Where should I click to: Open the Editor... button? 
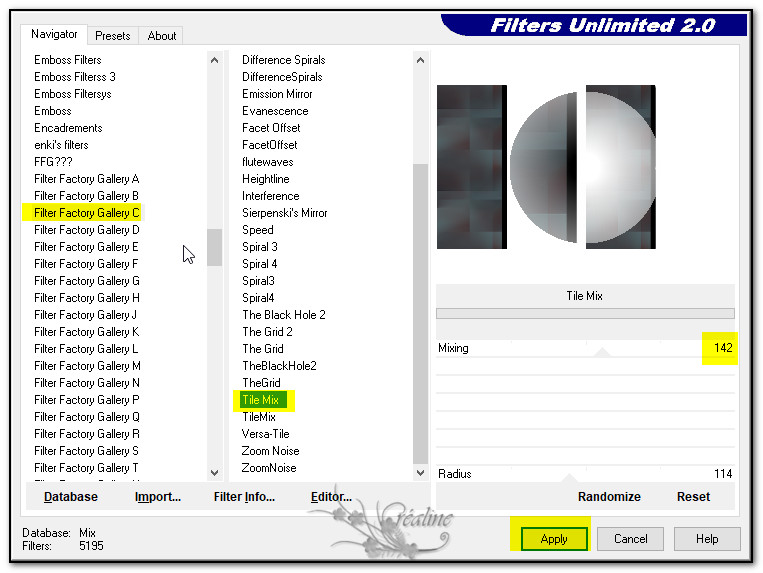(331, 497)
